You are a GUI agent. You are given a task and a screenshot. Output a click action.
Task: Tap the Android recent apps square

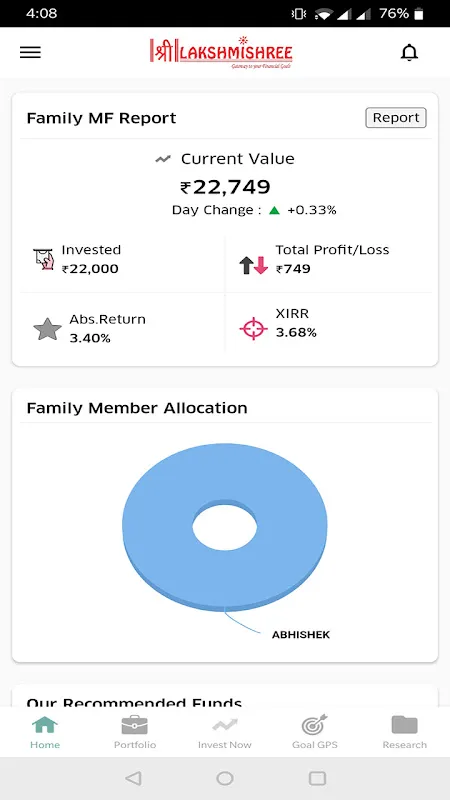pos(317,778)
